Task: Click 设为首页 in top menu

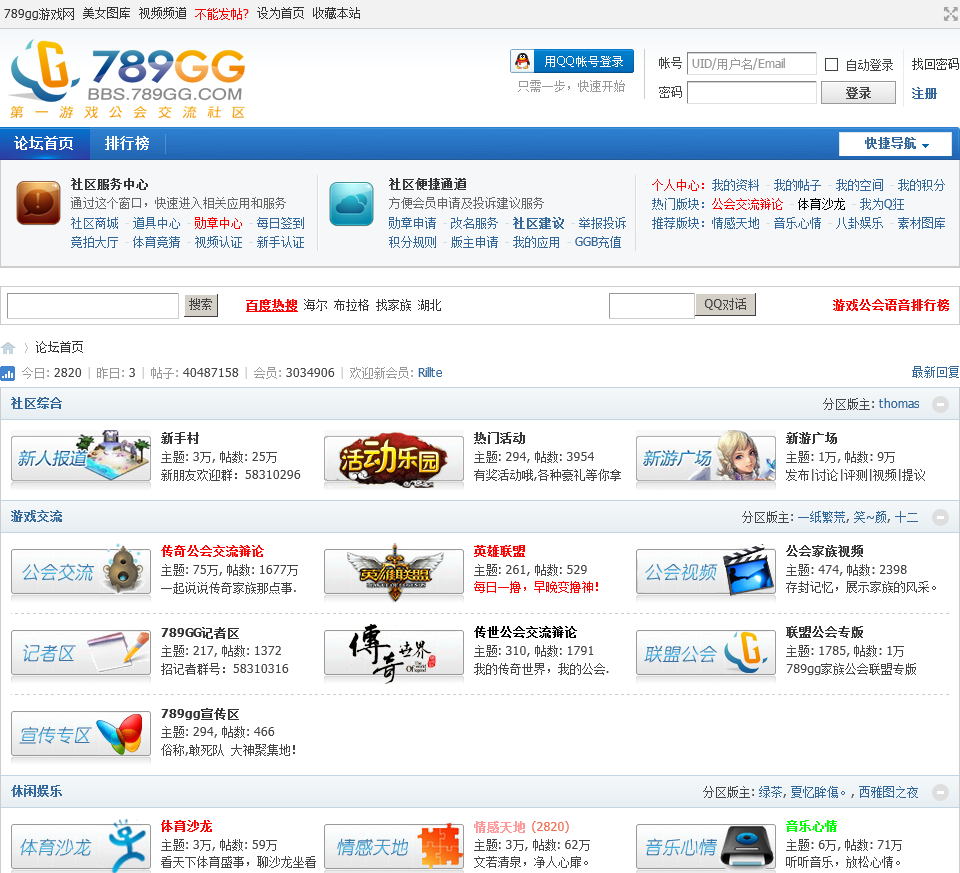Action: click(280, 13)
